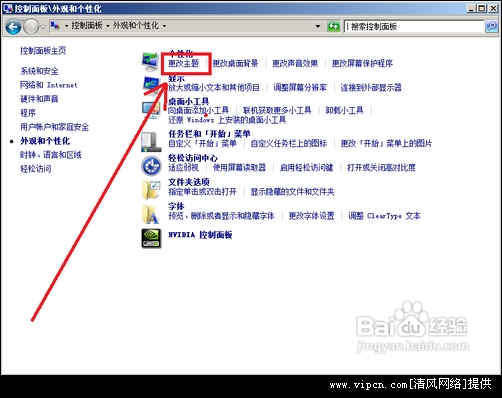The width and height of the screenshot is (502, 398).
Task: Click the Display category monitor icon
Action: [x=151, y=85]
